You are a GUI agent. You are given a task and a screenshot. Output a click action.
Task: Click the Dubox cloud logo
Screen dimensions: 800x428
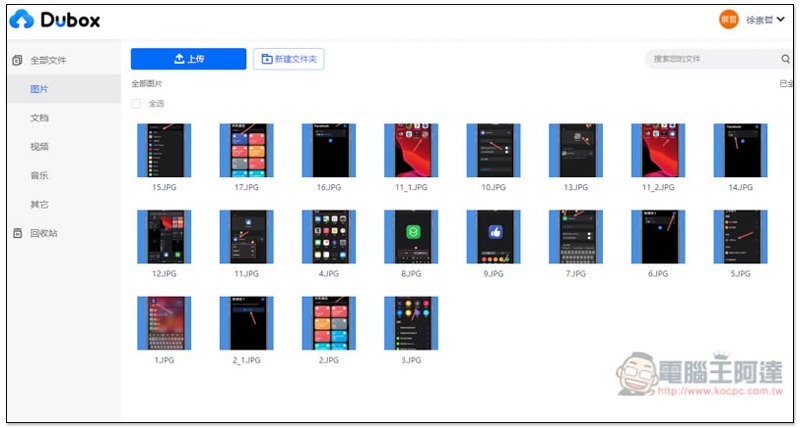coord(24,20)
